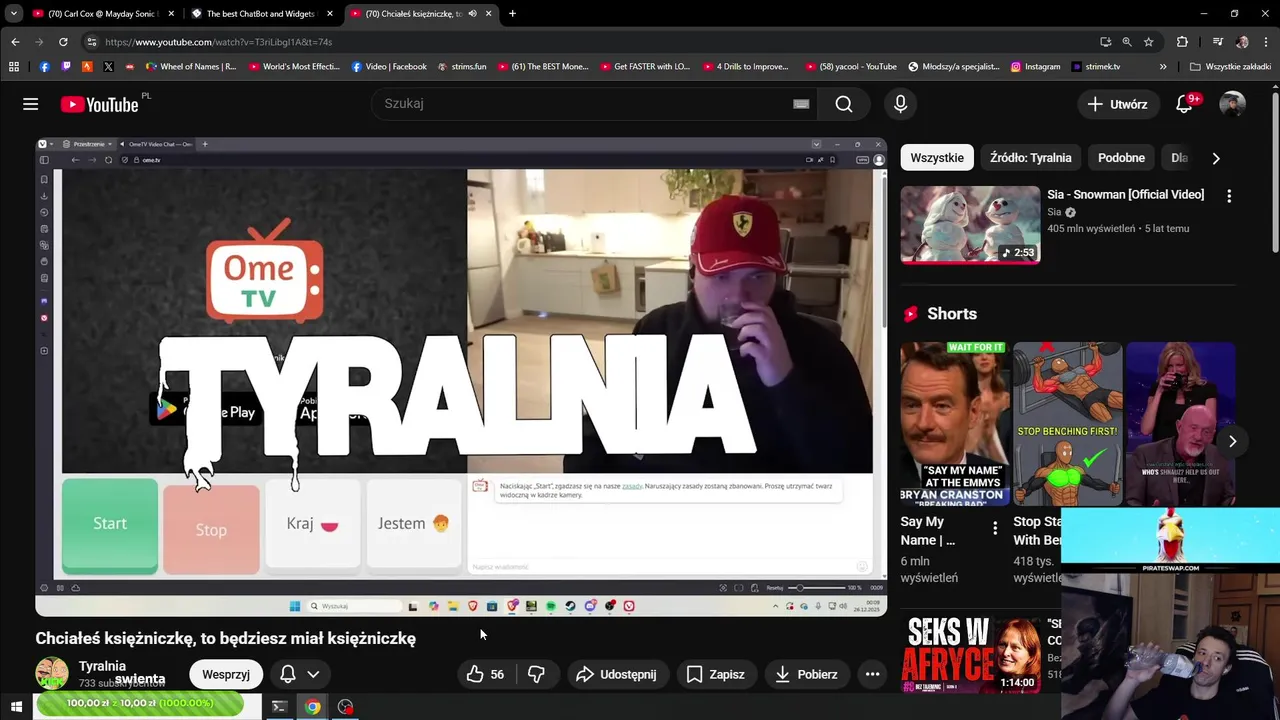
Task: Click the magnifier search button
Action: (x=844, y=104)
